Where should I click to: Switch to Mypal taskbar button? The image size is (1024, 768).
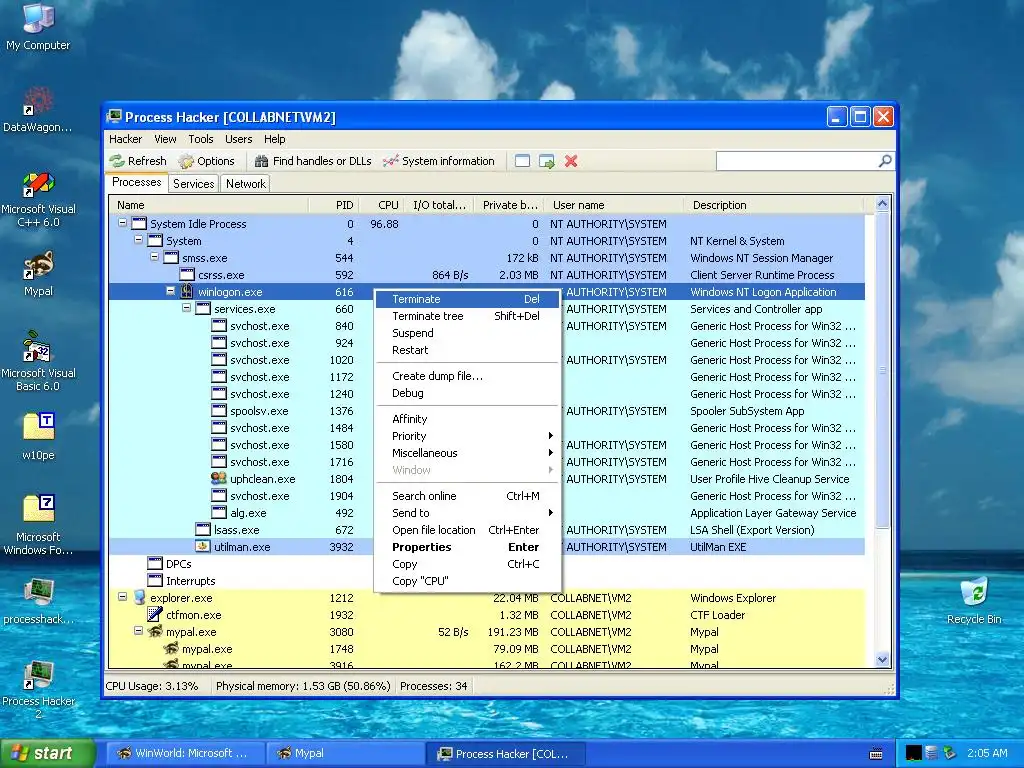pyautogui.click(x=345, y=754)
